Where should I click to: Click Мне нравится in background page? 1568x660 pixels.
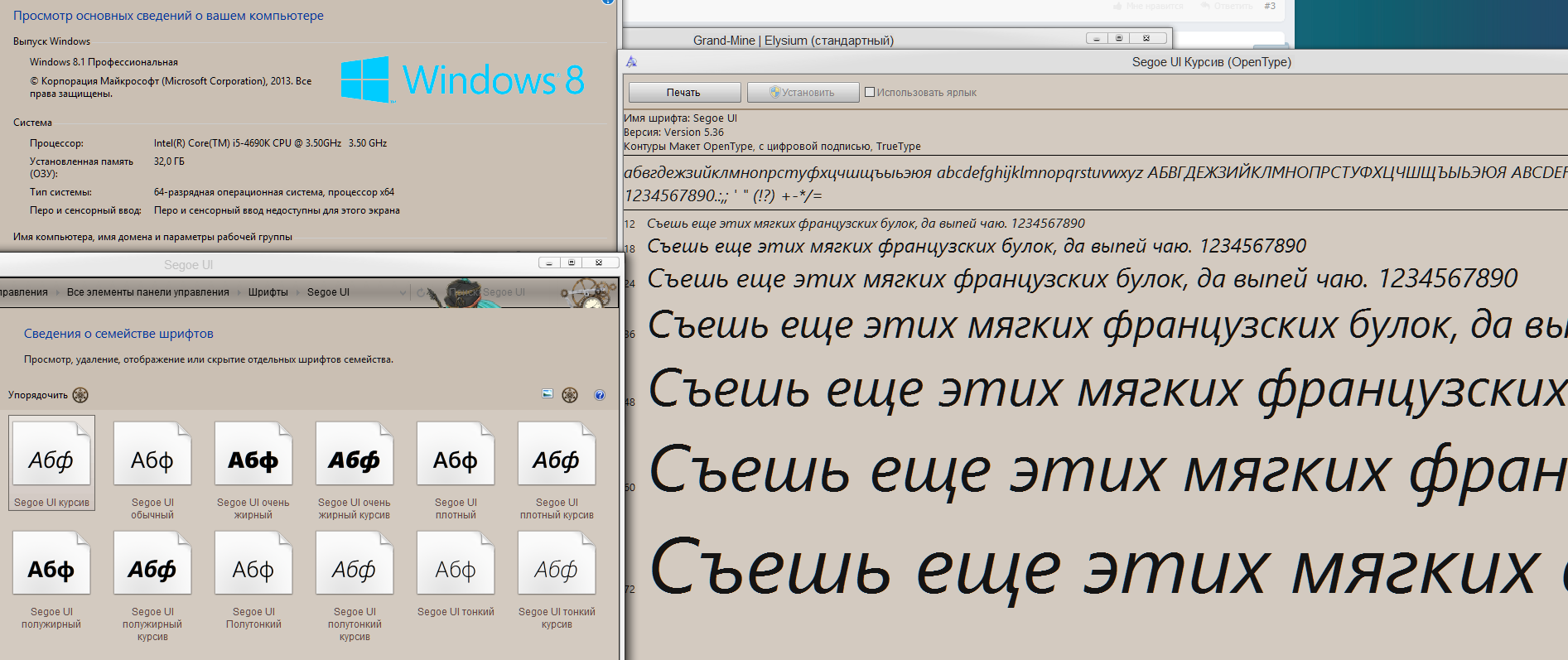tap(1148, 6)
